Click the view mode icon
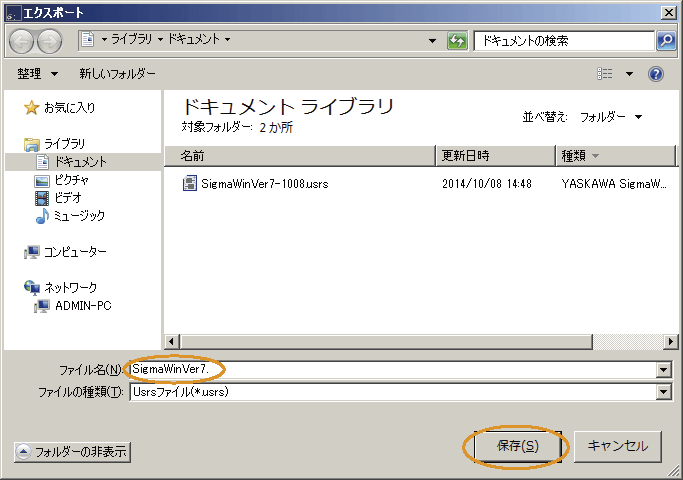Screen dimensions: 683x480 (605, 74)
